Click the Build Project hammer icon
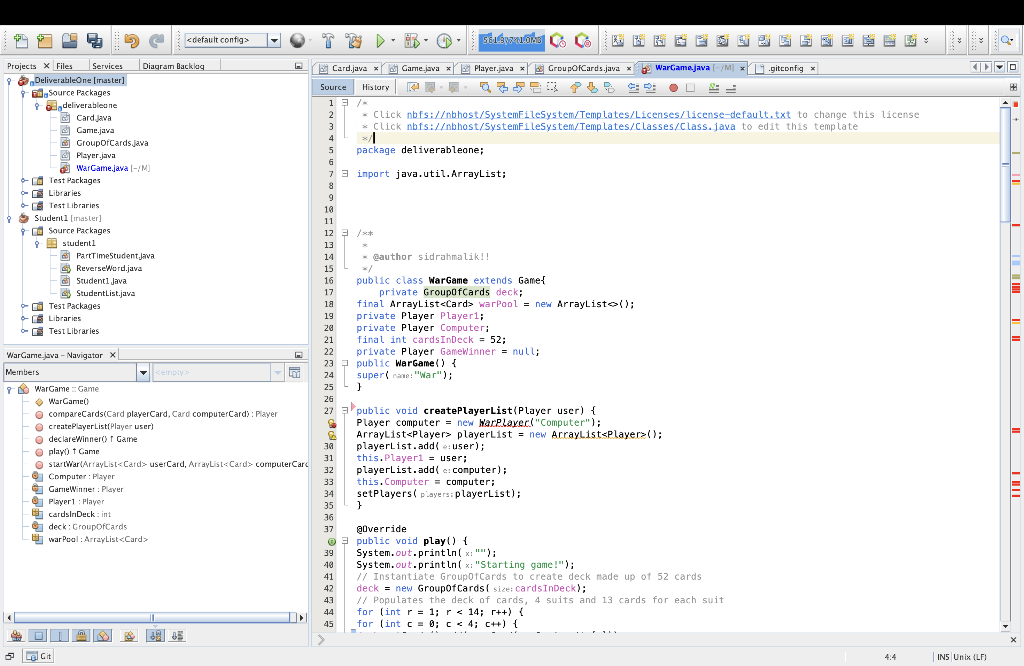Image resolution: width=1024 pixels, height=666 pixels. tap(327, 41)
